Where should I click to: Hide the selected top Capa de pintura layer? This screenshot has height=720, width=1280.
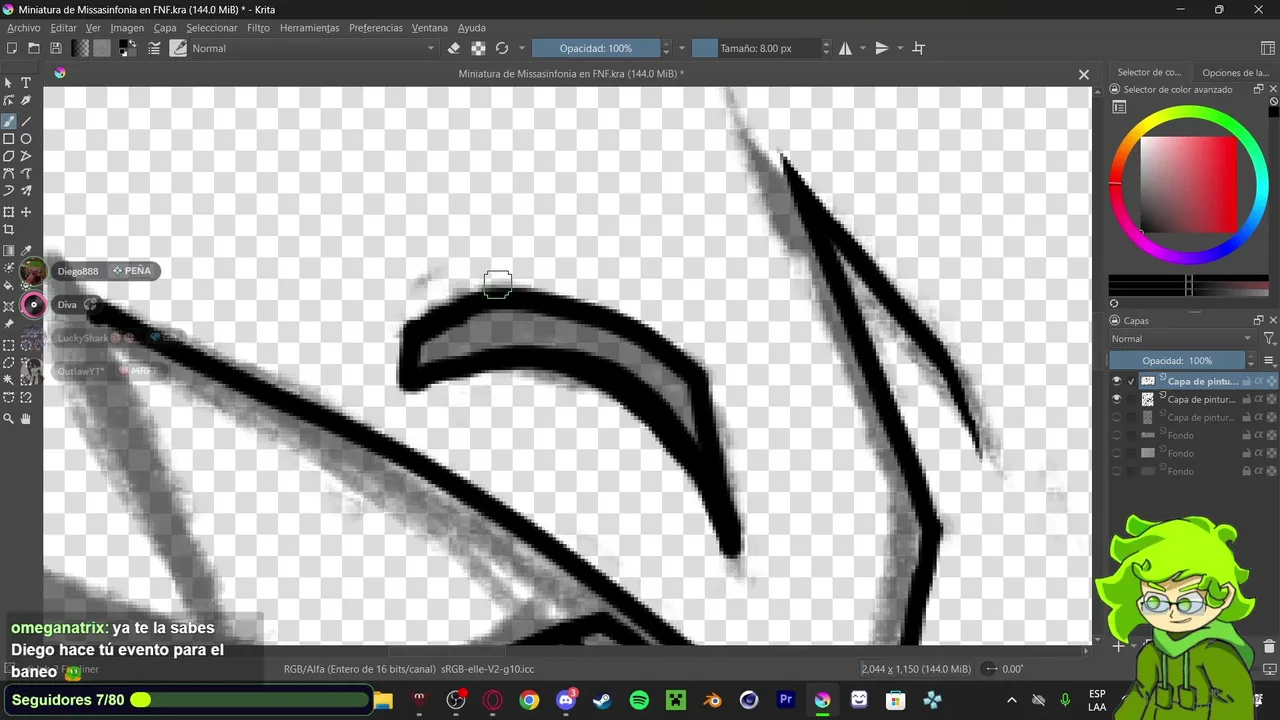(x=1117, y=381)
